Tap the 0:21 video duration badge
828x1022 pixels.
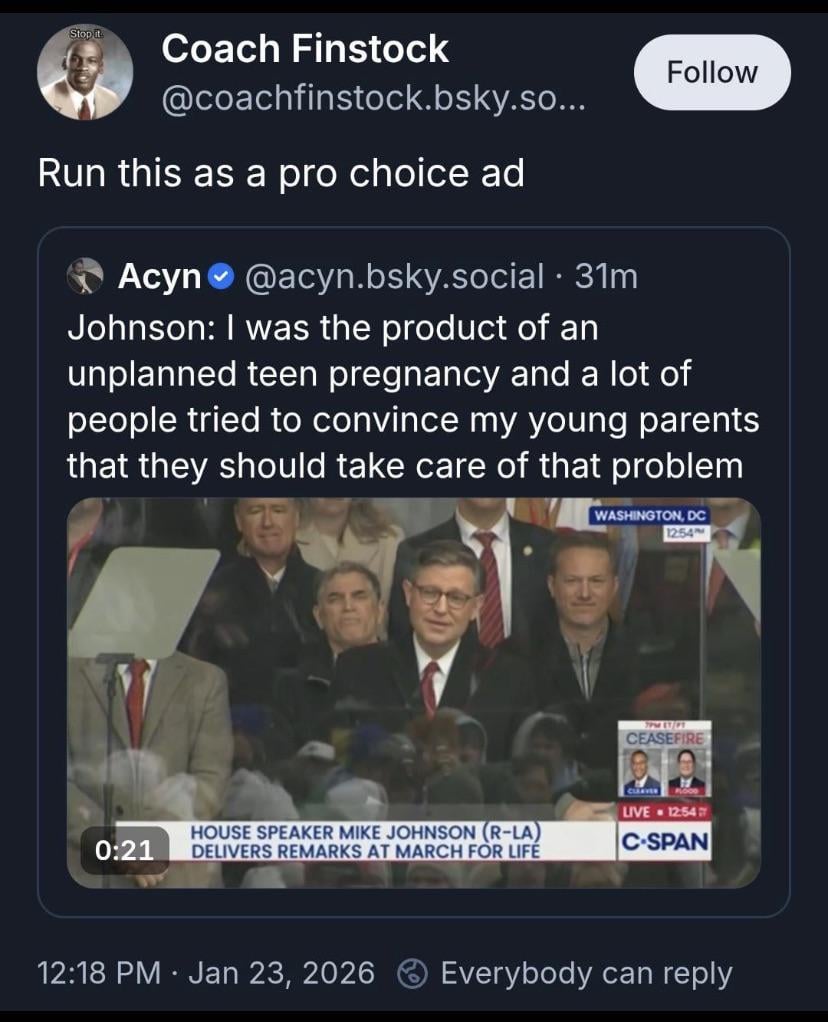coord(124,849)
